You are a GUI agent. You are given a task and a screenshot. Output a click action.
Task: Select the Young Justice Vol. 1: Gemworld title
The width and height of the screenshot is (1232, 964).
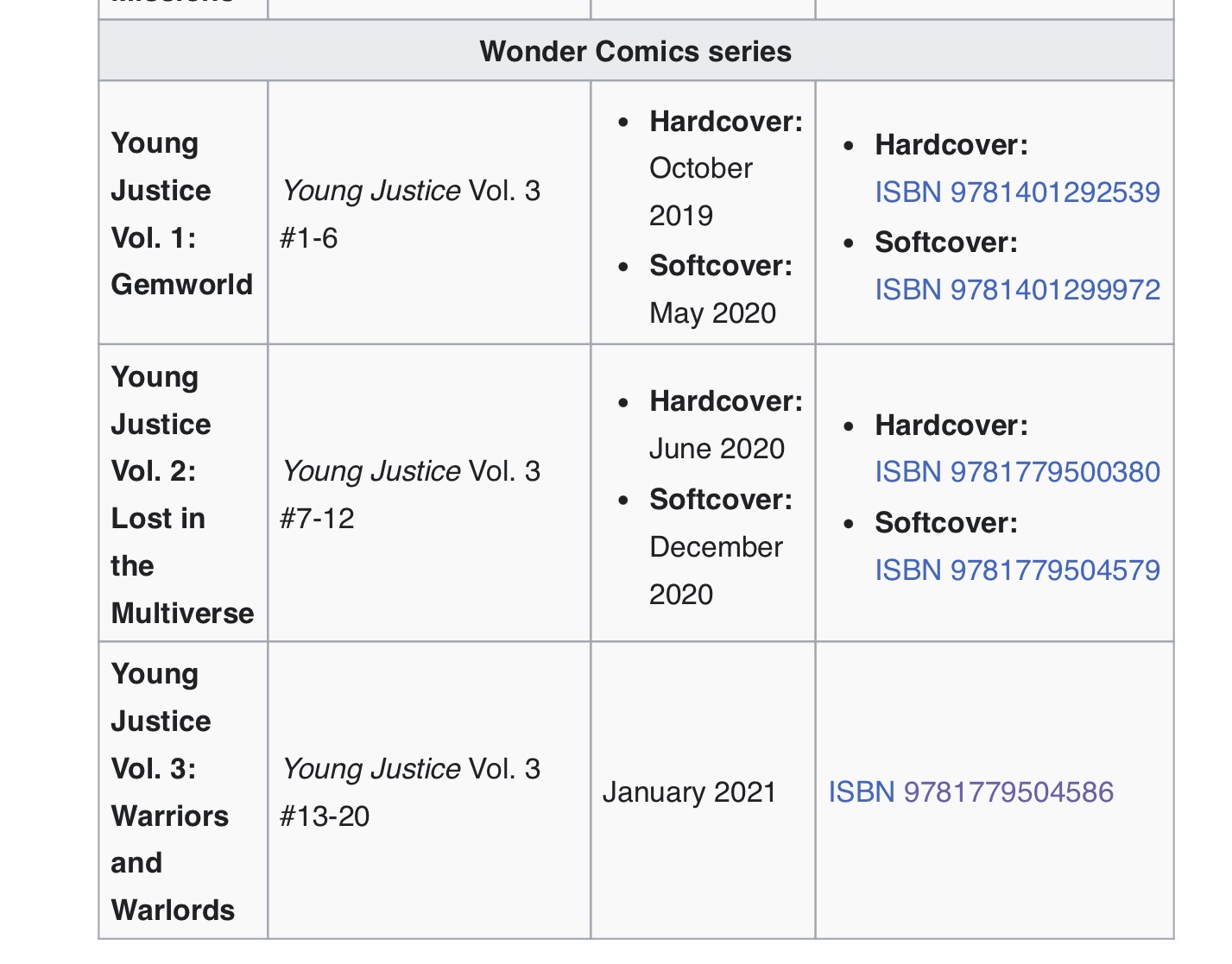[181, 213]
